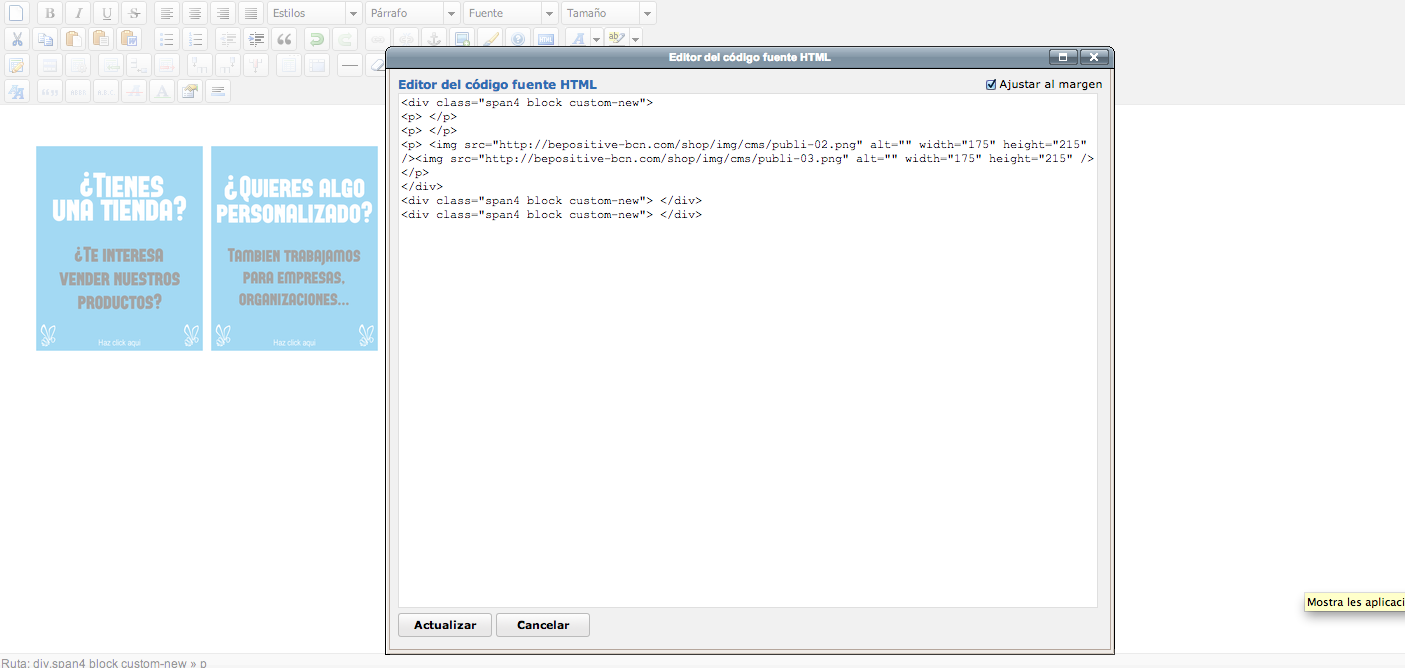Select the '¿Quieres algo personalizado?' image
This screenshot has height=668, width=1405.
click(294, 248)
